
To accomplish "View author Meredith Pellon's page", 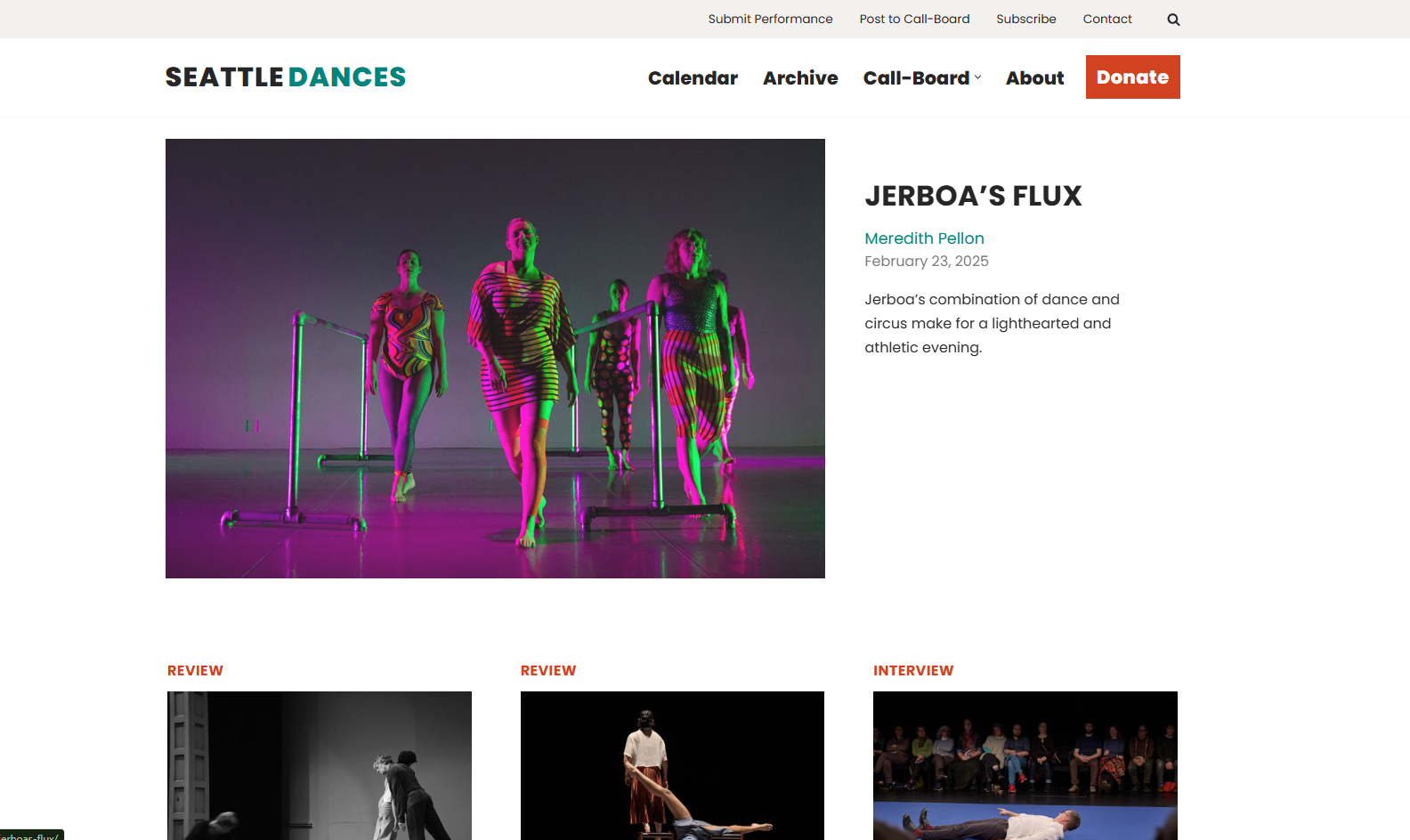I will 924,238.
